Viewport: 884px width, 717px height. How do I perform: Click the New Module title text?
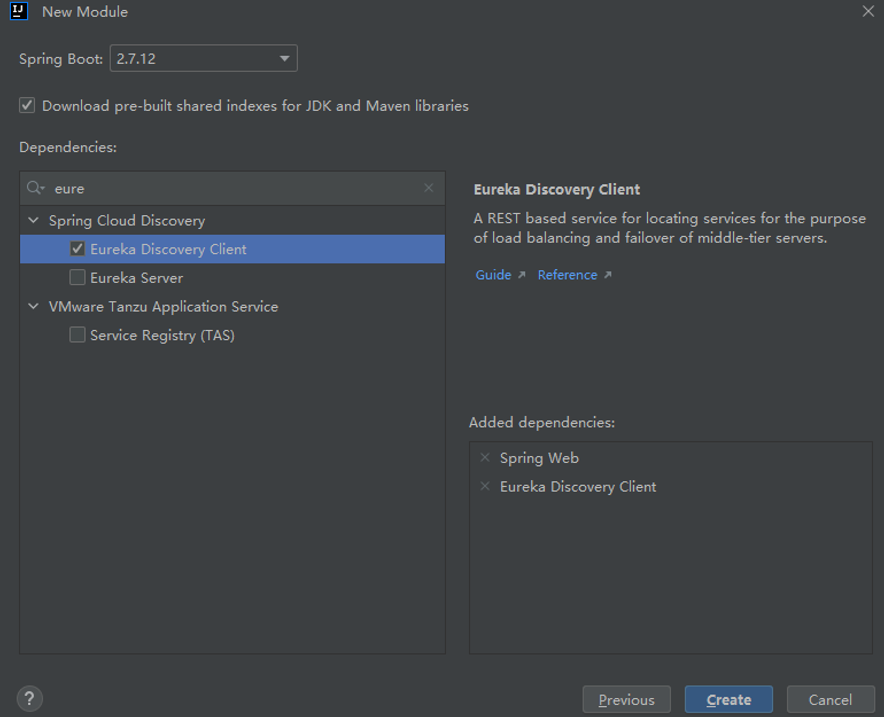85,12
